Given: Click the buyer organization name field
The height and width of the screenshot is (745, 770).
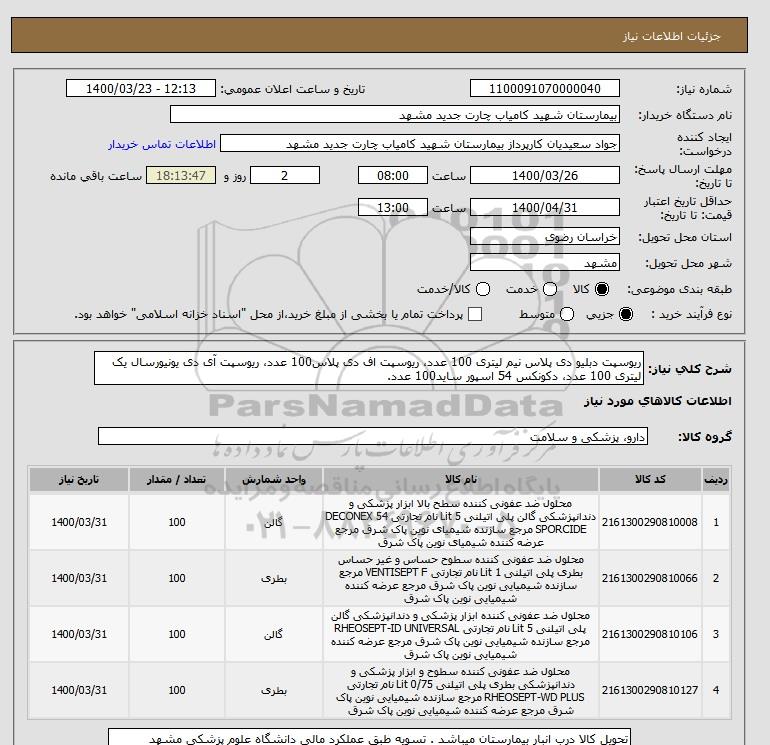Looking at the screenshot, I should 395,115.
